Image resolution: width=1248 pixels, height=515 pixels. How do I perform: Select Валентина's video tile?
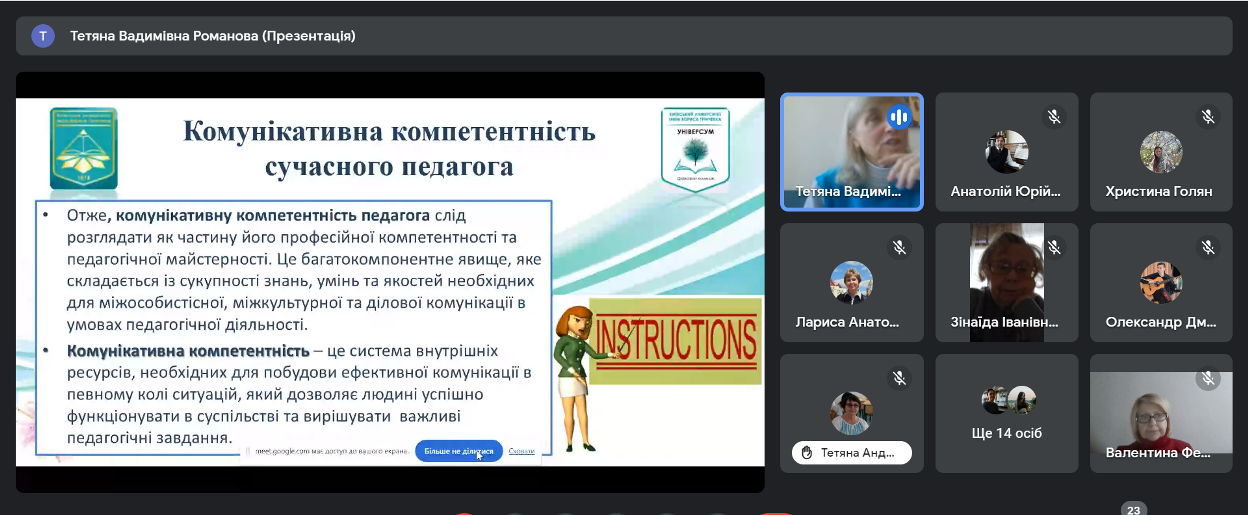click(x=1161, y=413)
